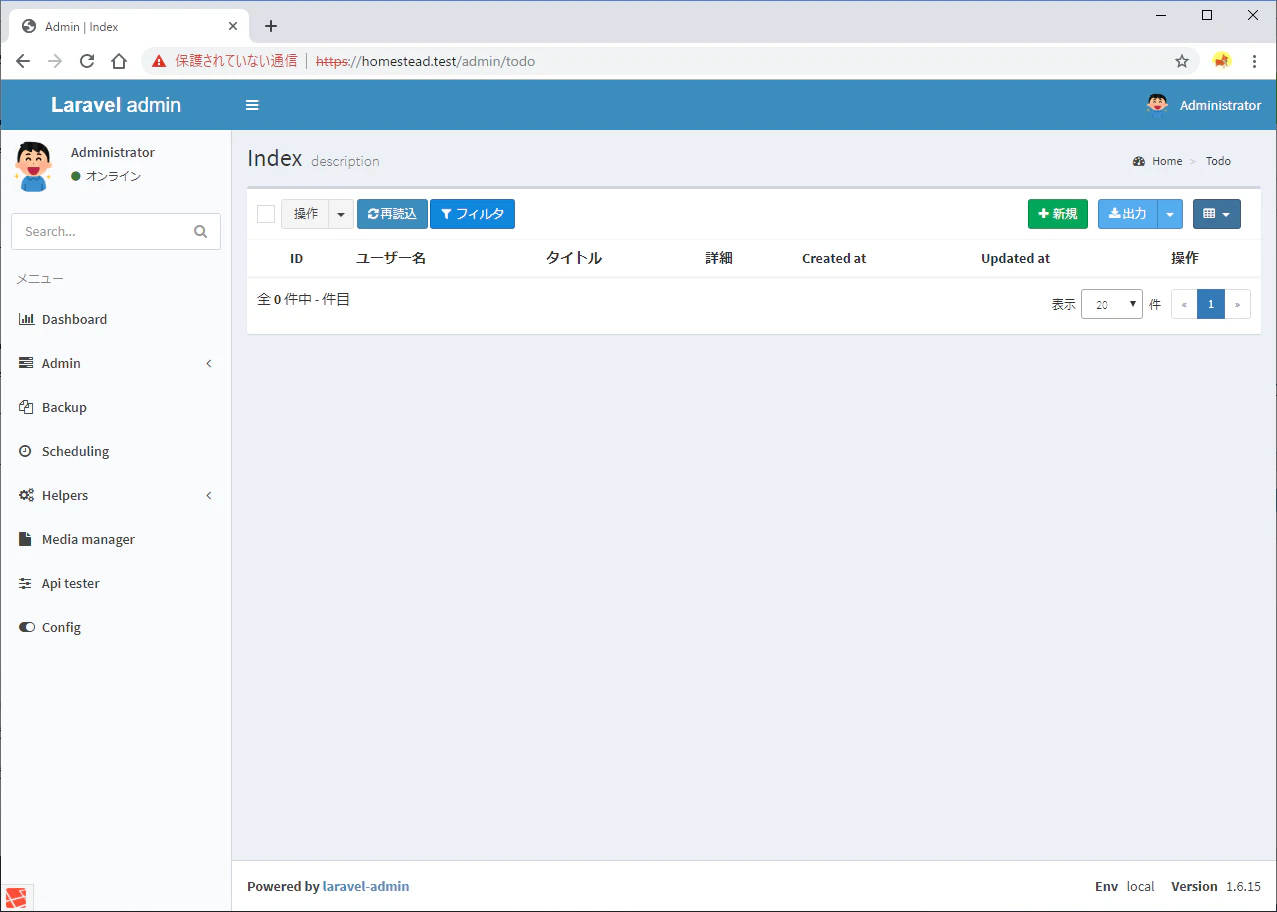Click the sidebar Administrator profile picture

[33, 165]
